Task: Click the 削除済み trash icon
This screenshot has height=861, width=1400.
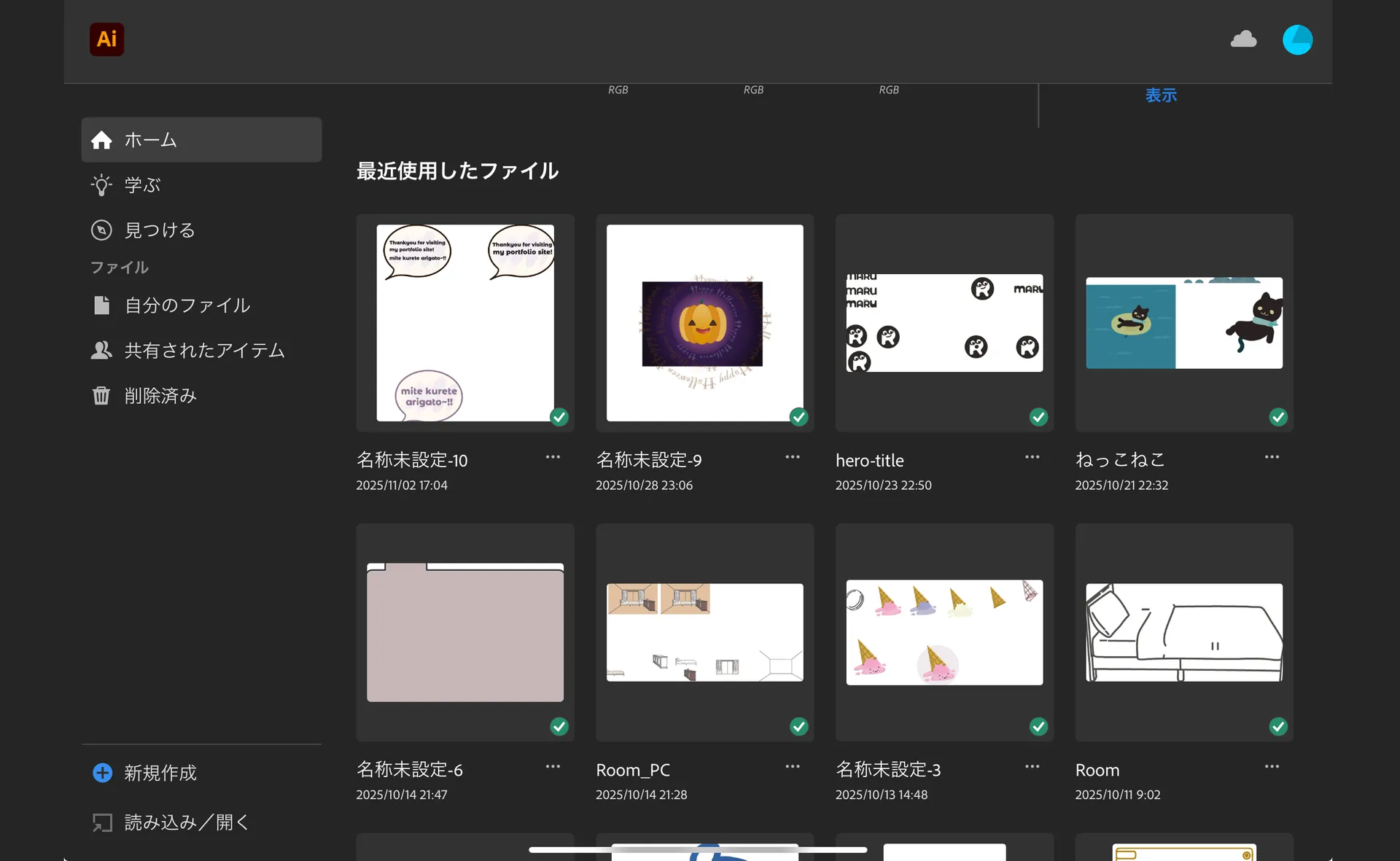Action: [x=101, y=395]
